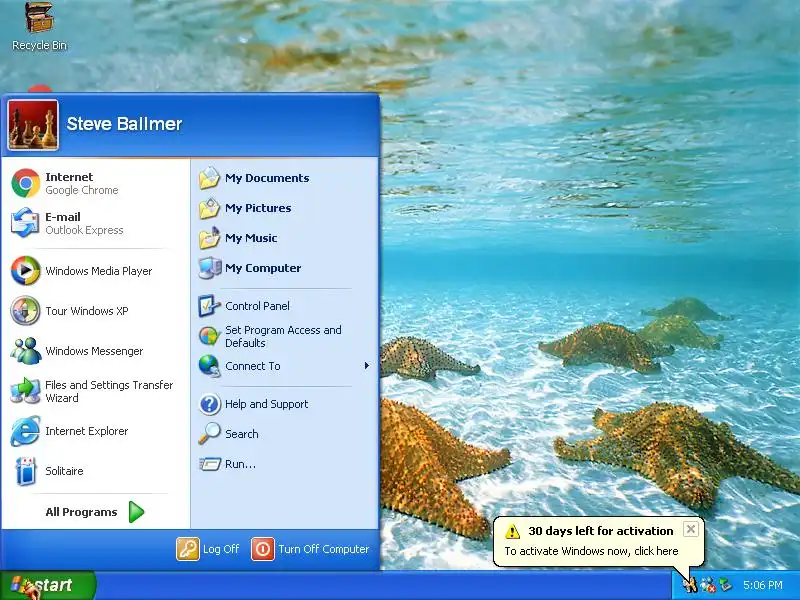Choose the 'Control Panel' menu label
Viewport: 800px width, 600px height.
tap(257, 306)
